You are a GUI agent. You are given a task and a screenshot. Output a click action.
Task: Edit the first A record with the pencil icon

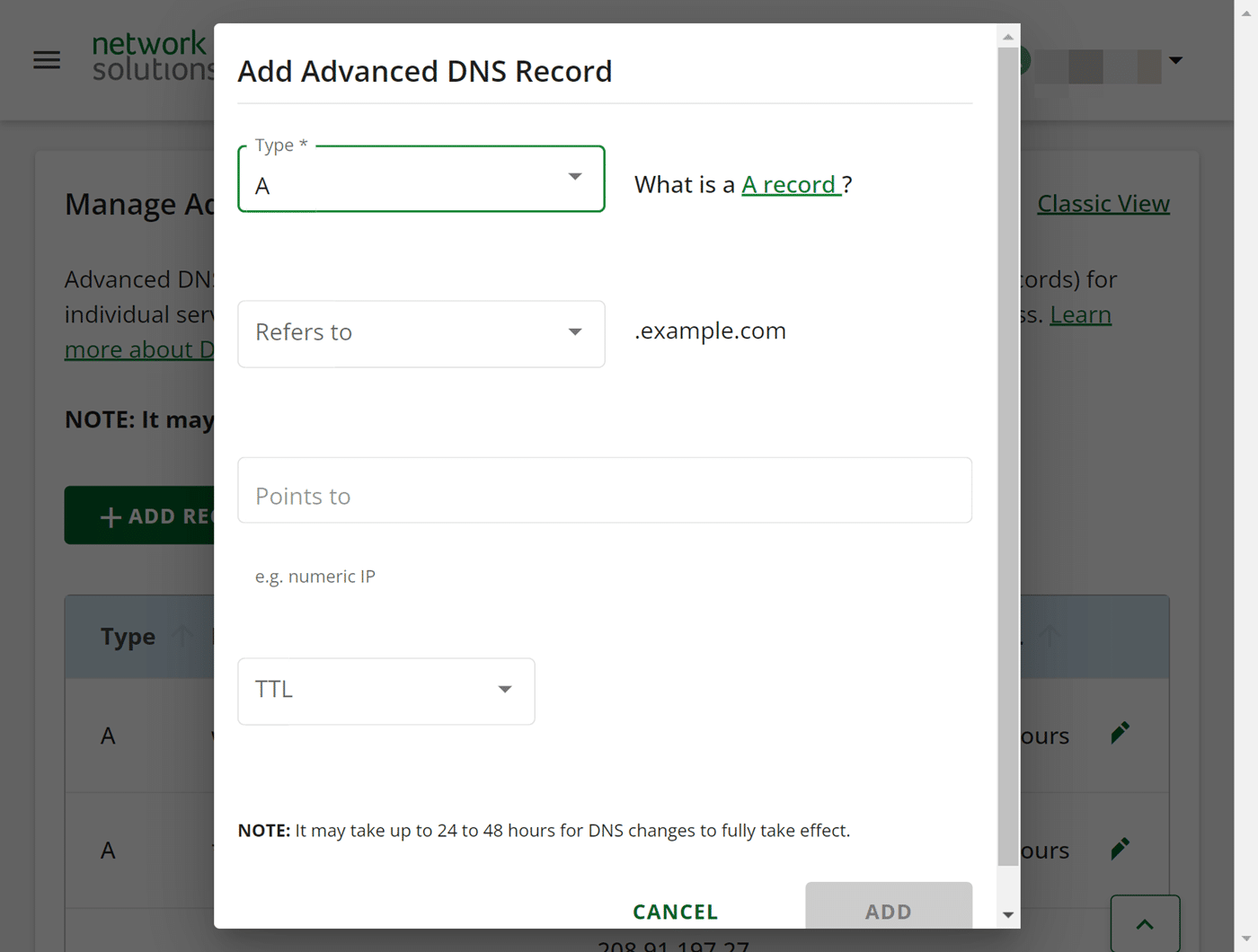click(x=1120, y=732)
